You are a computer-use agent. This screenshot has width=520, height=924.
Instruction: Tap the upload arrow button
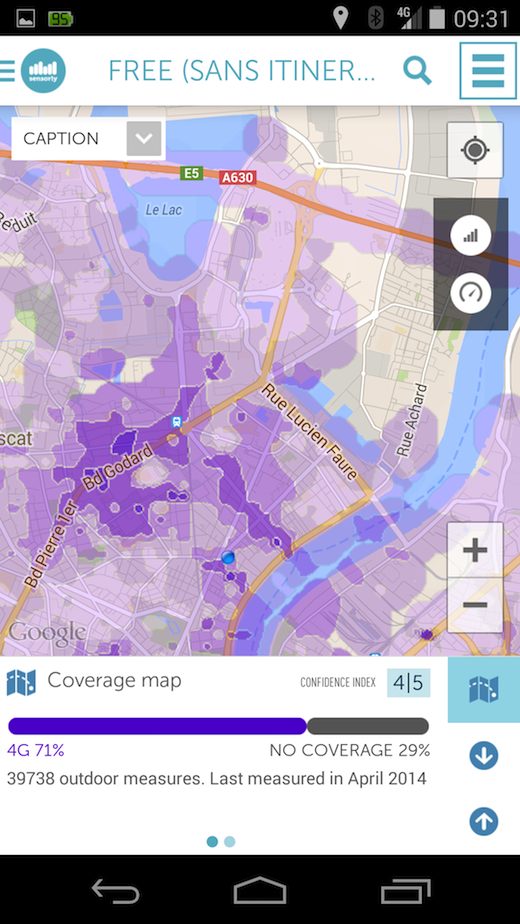click(483, 821)
